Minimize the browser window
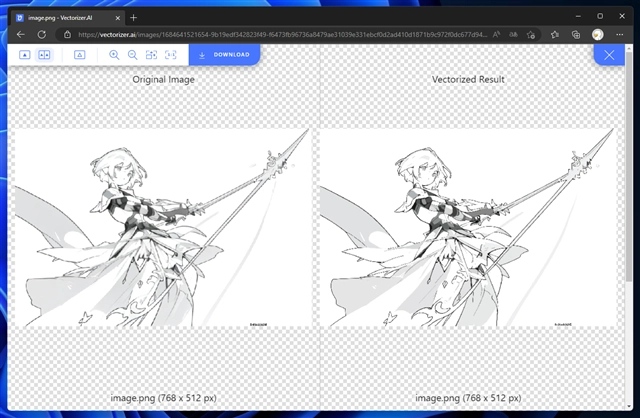 click(x=578, y=16)
